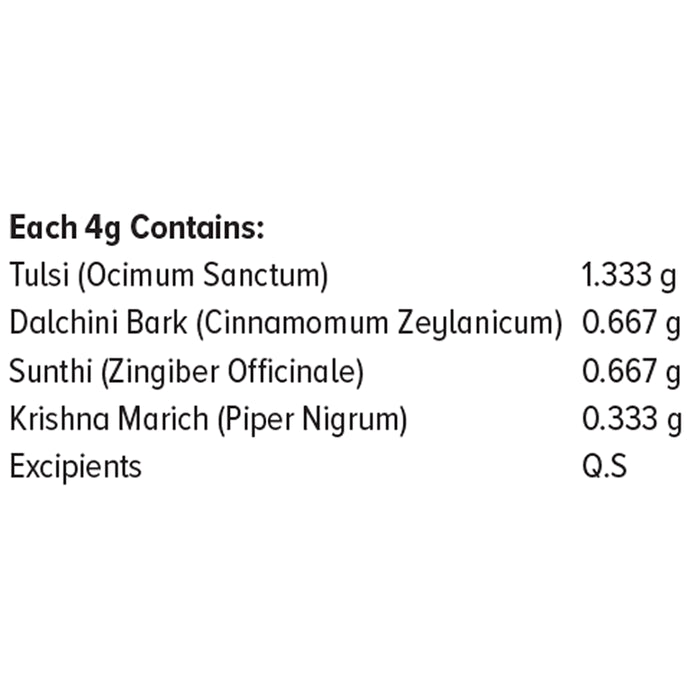Viewport: 690px width, 700px height.
Task: Select the Excipients label
Action: (x=75, y=467)
